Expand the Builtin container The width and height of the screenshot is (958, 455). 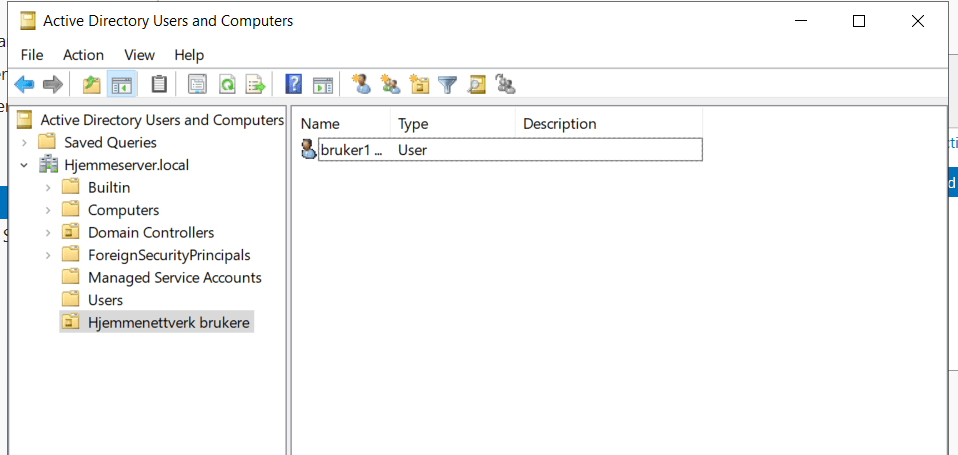coord(47,187)
